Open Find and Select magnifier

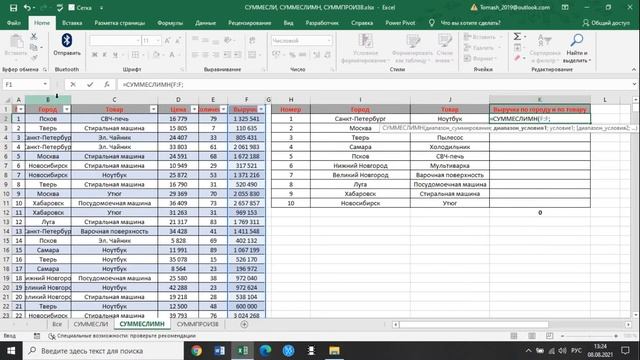point(576,40)
